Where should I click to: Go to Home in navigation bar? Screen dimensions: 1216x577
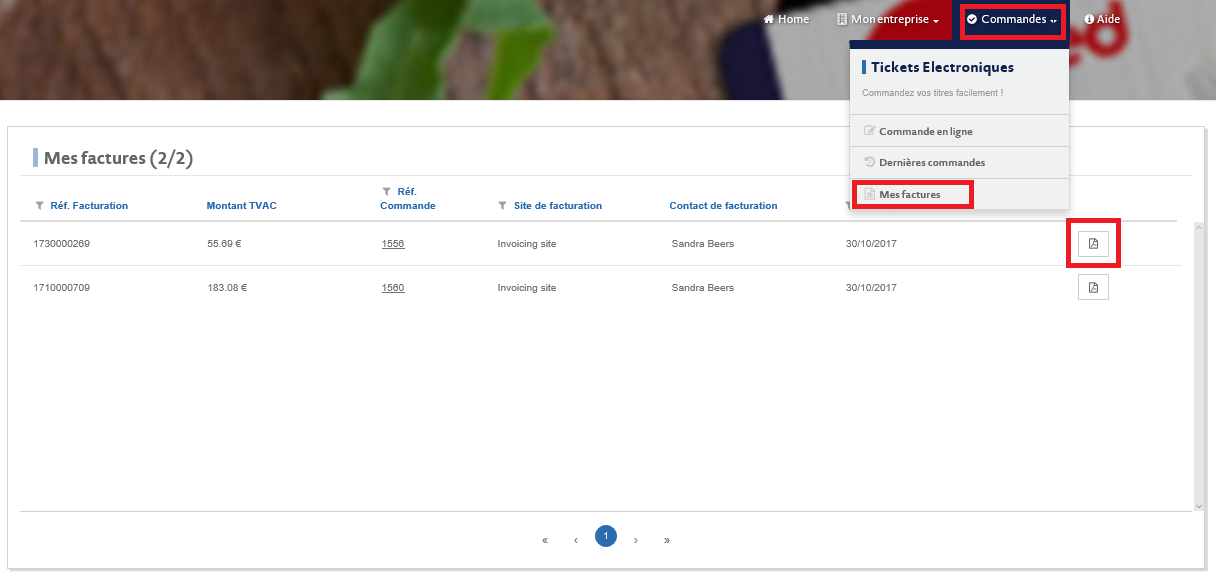pyautogui.click(x=786, y=19)
